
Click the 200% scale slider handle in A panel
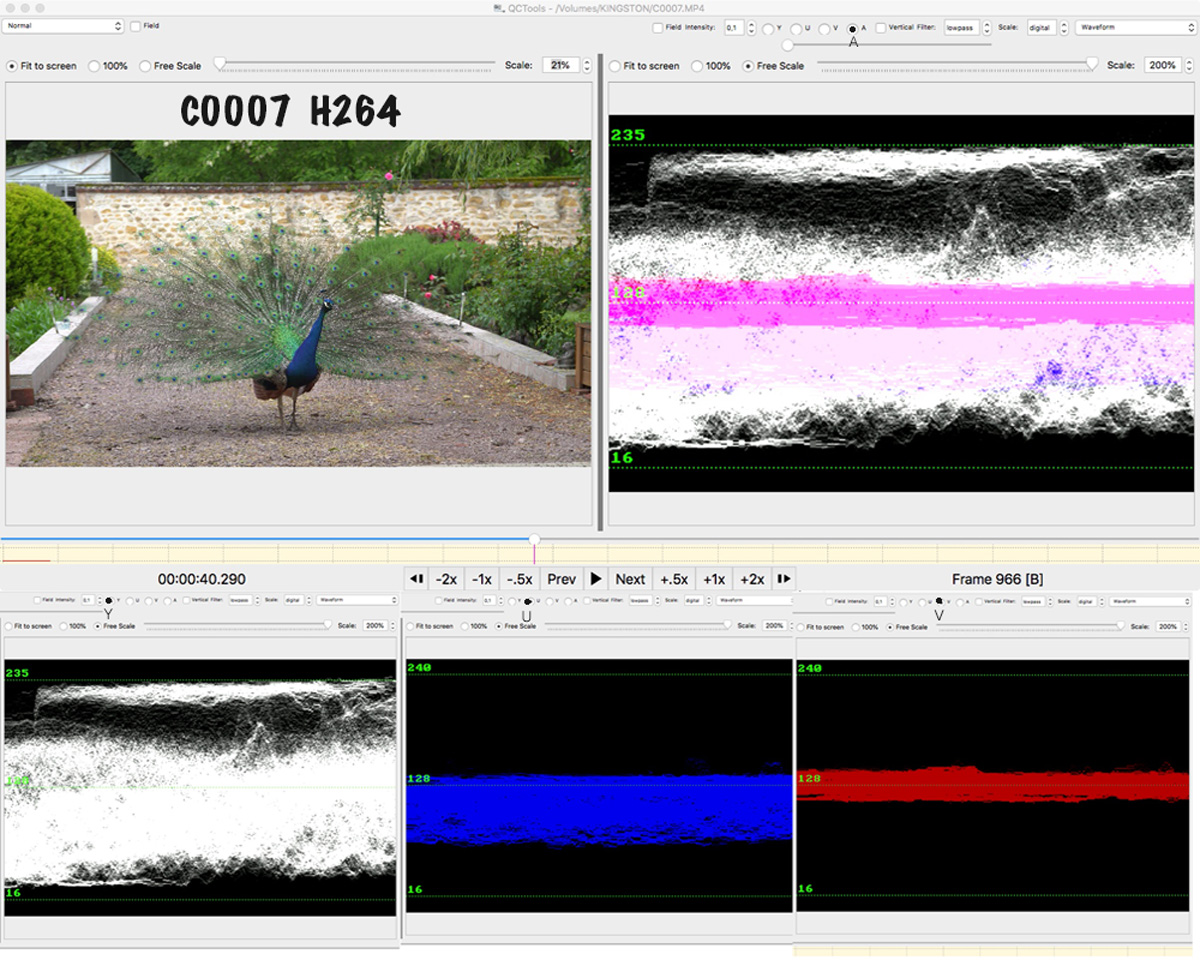point(1092,63)
